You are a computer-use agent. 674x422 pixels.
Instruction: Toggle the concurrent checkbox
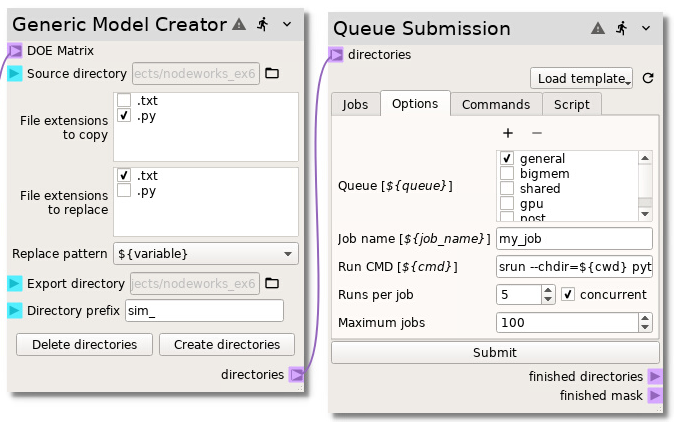point(568,295)
